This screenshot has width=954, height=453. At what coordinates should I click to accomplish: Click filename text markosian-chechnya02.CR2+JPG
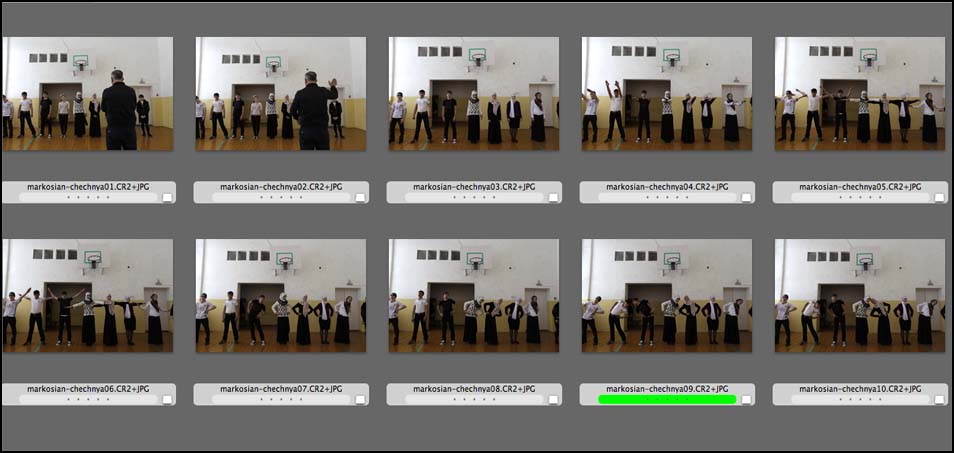(x=281, y=187)
